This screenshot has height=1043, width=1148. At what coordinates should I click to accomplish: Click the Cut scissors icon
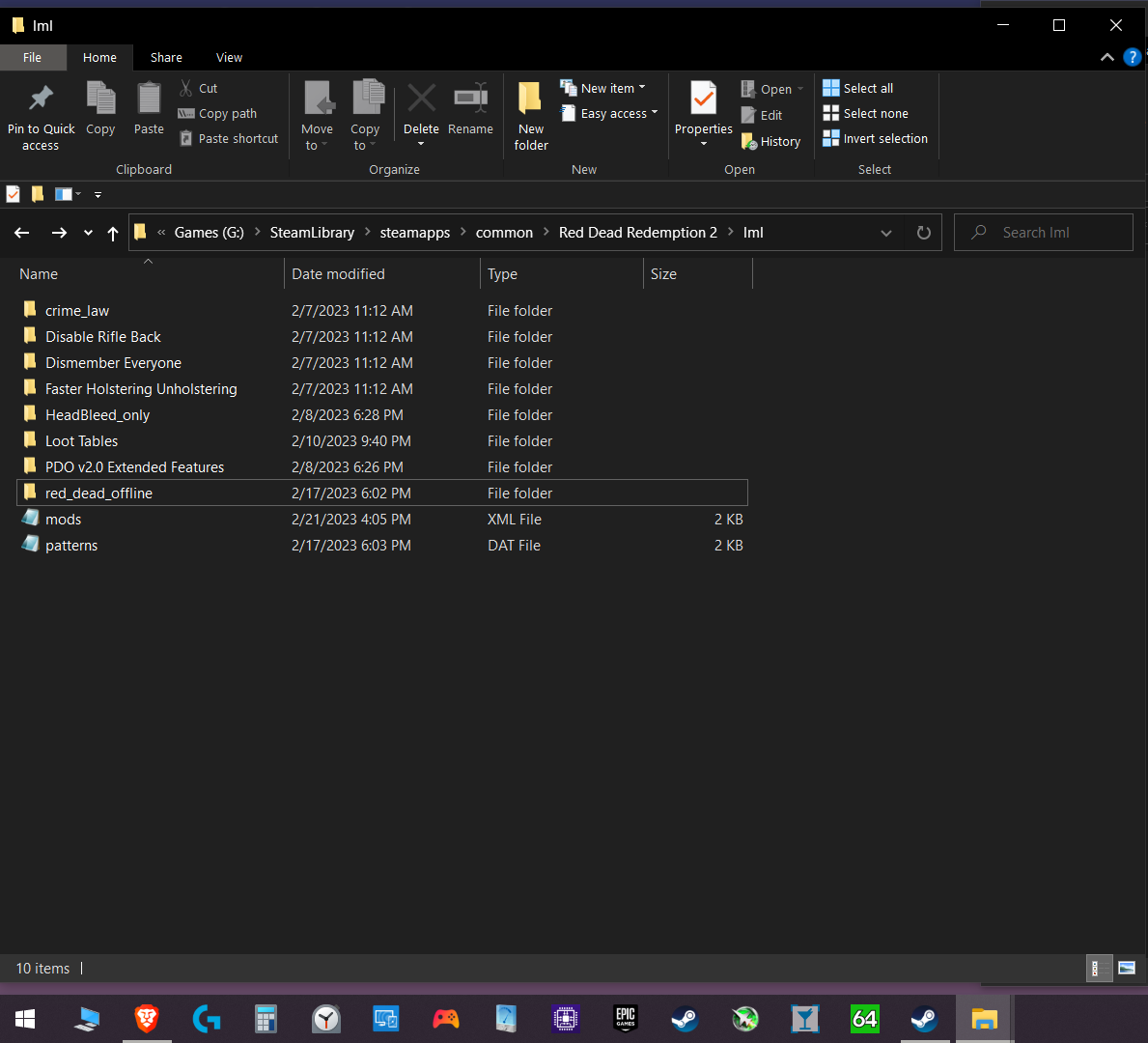pyautogui.click(x=186, y=88)
